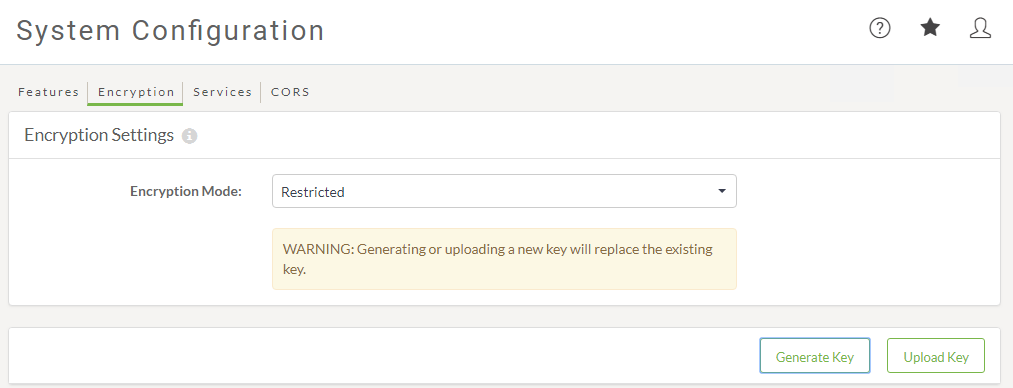Open the help question mark icon
1013x388 pixels.
879,28
